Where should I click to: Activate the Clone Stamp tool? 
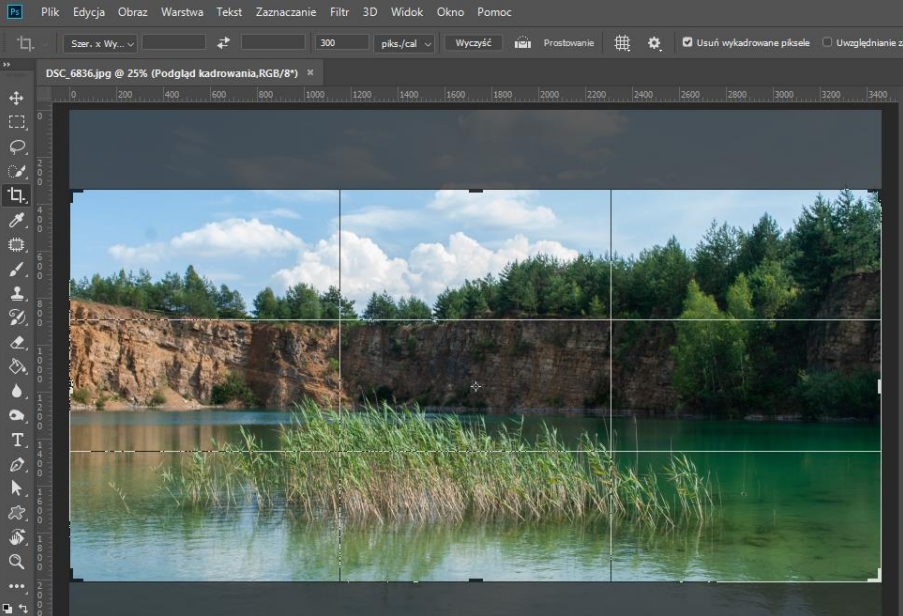(17, 294)
